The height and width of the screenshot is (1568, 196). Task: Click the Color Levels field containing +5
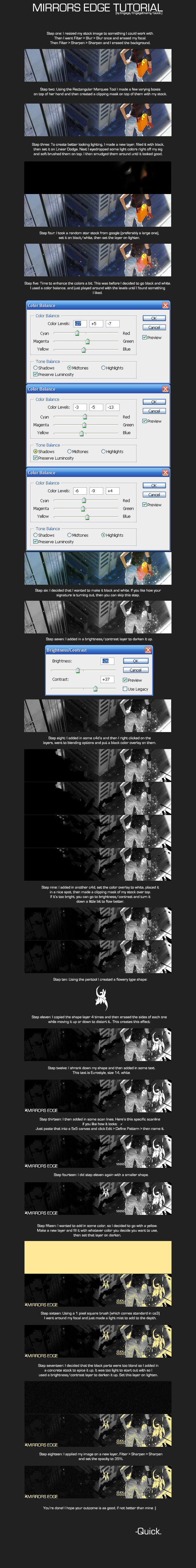click(x=96, y=324)
